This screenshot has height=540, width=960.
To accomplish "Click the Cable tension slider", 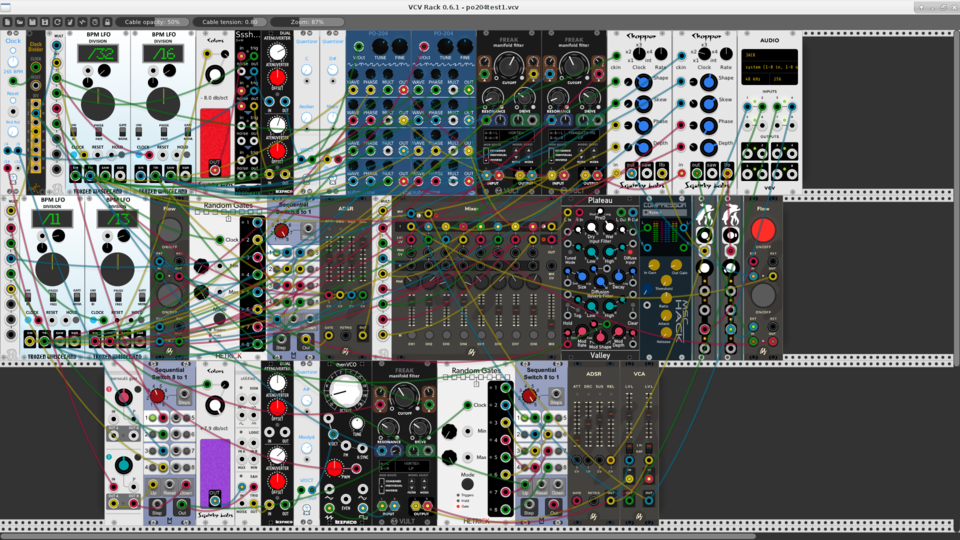I will coord(230,22).
